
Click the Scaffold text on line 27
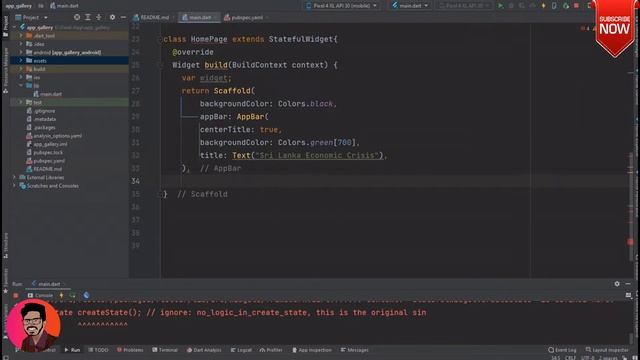[x=232, y=91]
